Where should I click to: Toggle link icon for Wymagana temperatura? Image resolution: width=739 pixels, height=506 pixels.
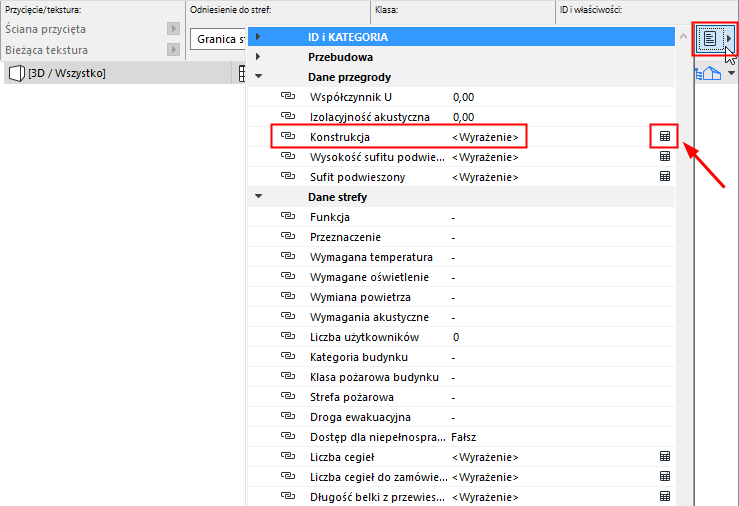coord(287,256)
